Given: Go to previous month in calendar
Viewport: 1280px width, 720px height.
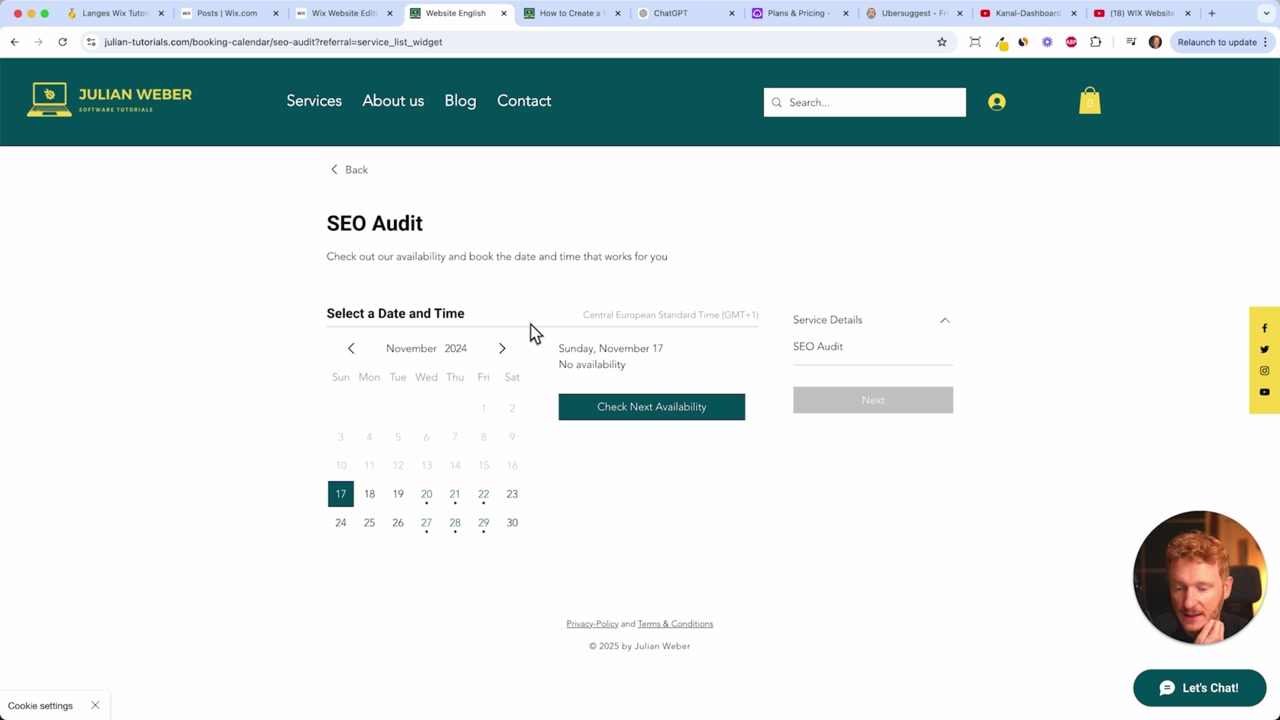Looking at the screenshot, I should coord(351,348).
